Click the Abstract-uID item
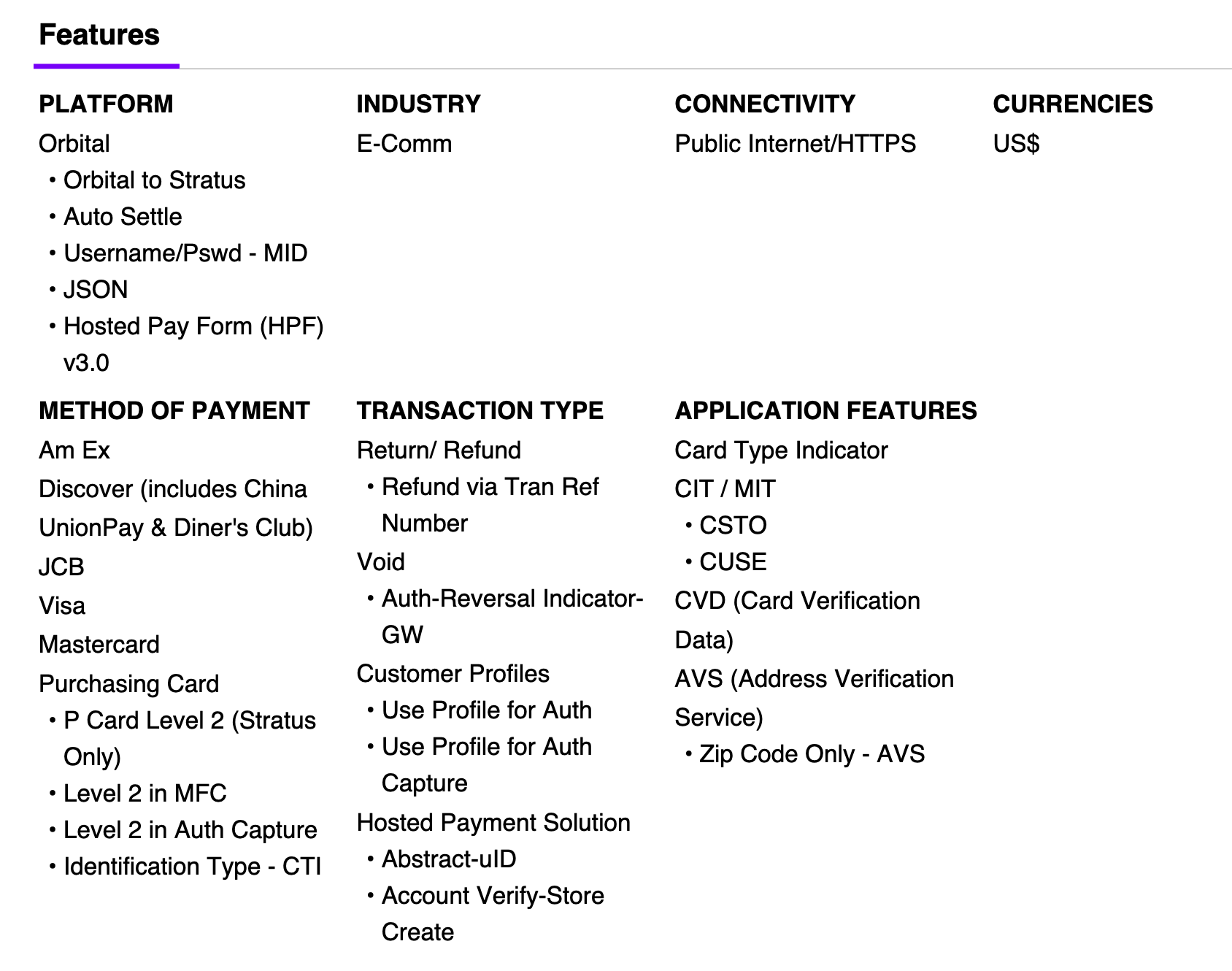This screenshot has height=971, width=1232. 449,859
